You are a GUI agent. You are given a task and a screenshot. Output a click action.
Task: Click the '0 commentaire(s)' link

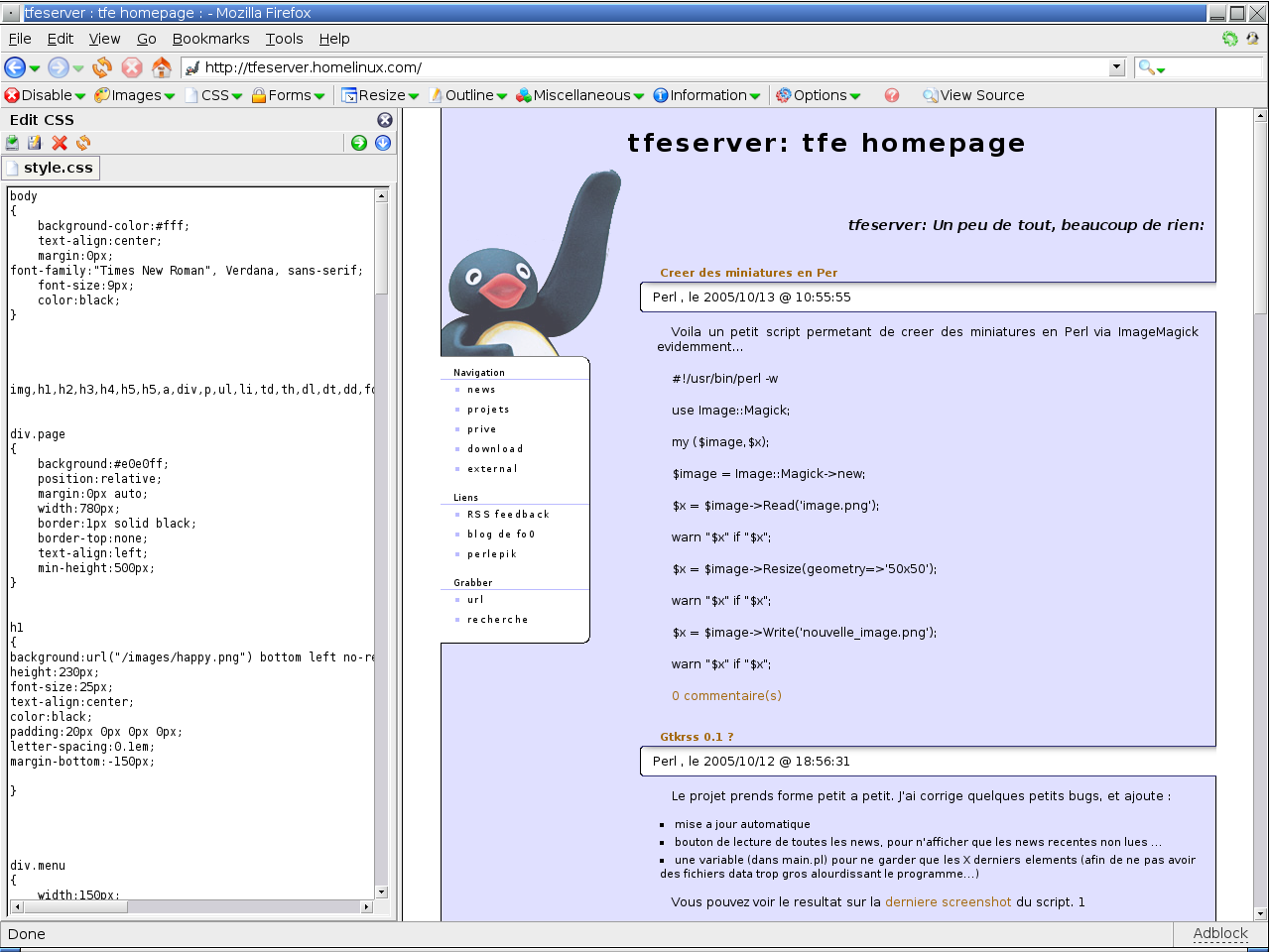click(726, 696)
